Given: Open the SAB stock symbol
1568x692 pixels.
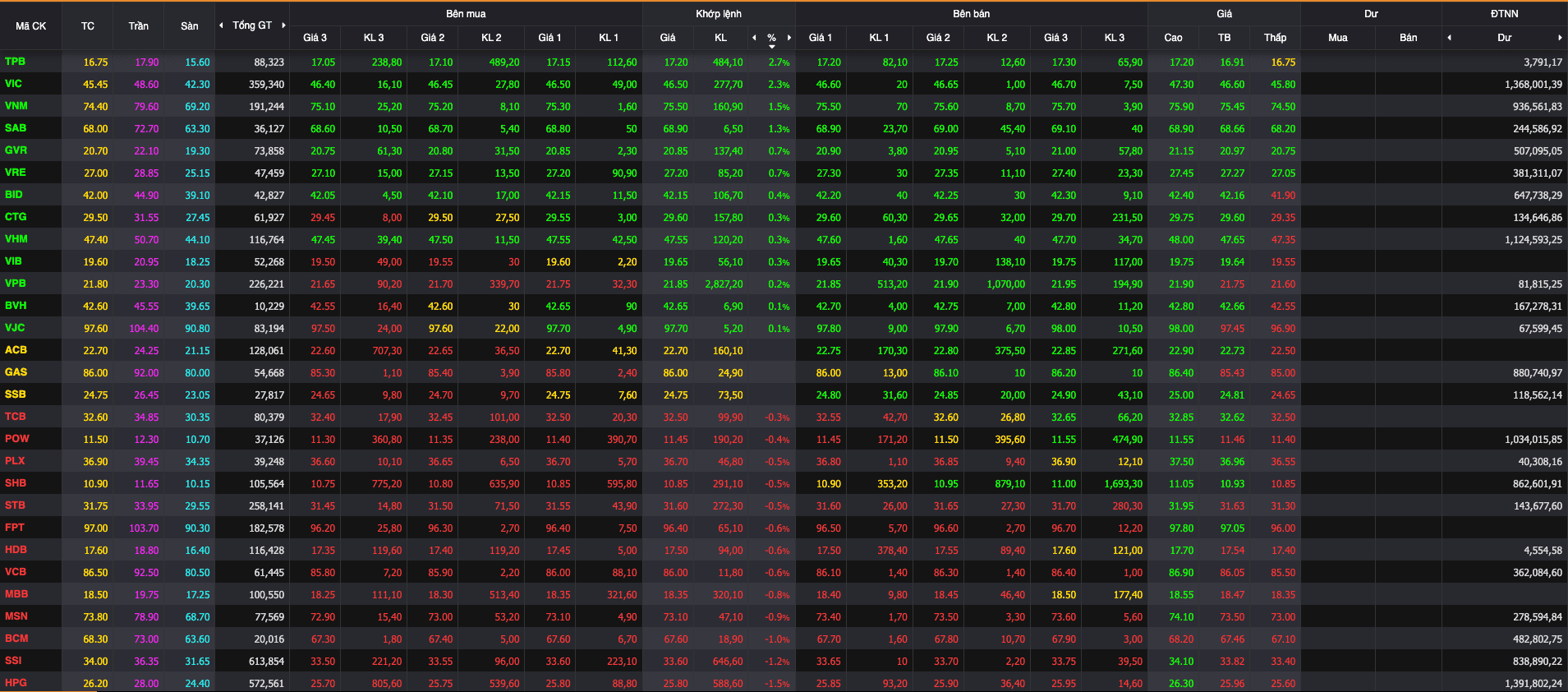Looking at the screenshot, I should point(15,128).
